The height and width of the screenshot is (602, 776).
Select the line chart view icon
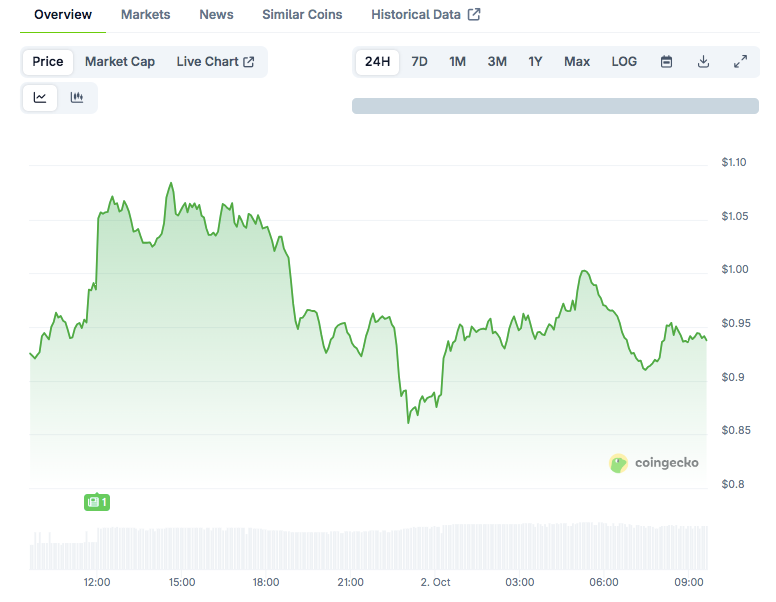[40, 97]
